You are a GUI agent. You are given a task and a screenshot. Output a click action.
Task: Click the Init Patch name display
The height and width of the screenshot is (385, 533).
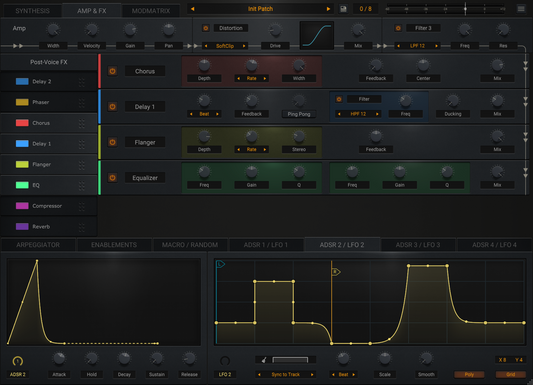260,9
